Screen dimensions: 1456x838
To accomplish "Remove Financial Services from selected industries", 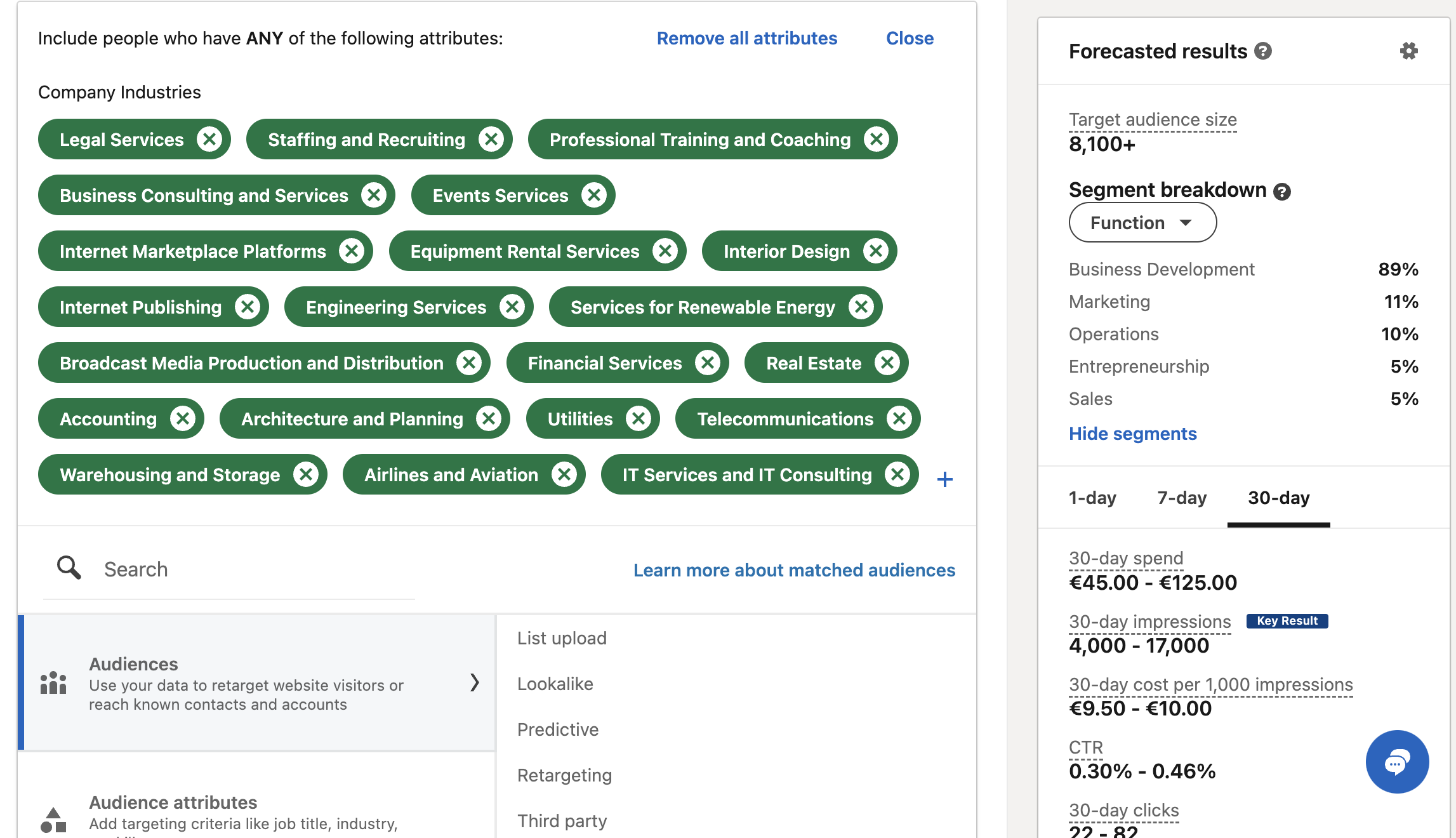I will (x=709, y=362).
